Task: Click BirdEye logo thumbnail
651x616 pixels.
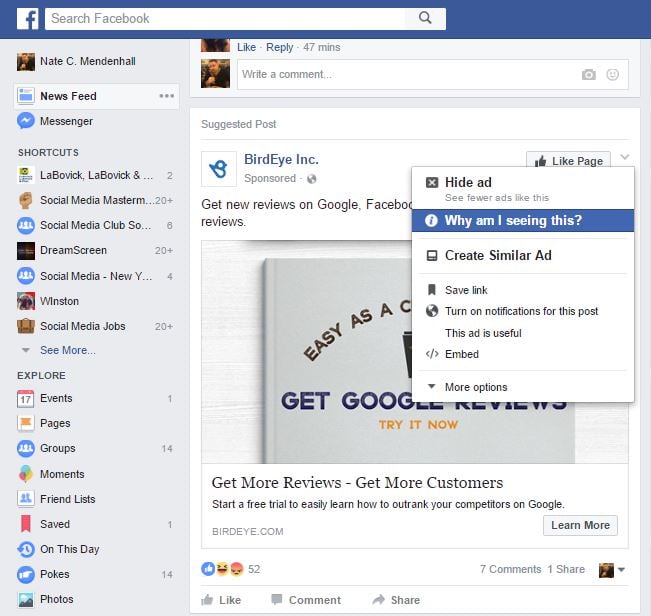Action: click(x=219, y=169)
